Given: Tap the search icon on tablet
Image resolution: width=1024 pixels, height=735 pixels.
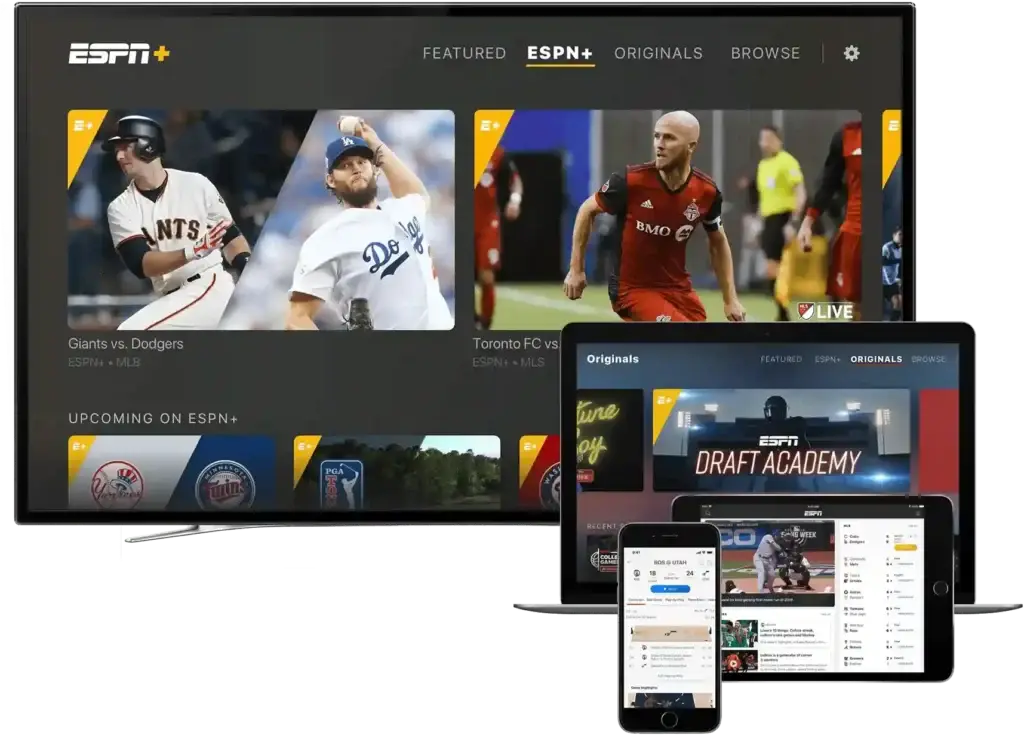Looking at the screenshot, I should 707,514.
